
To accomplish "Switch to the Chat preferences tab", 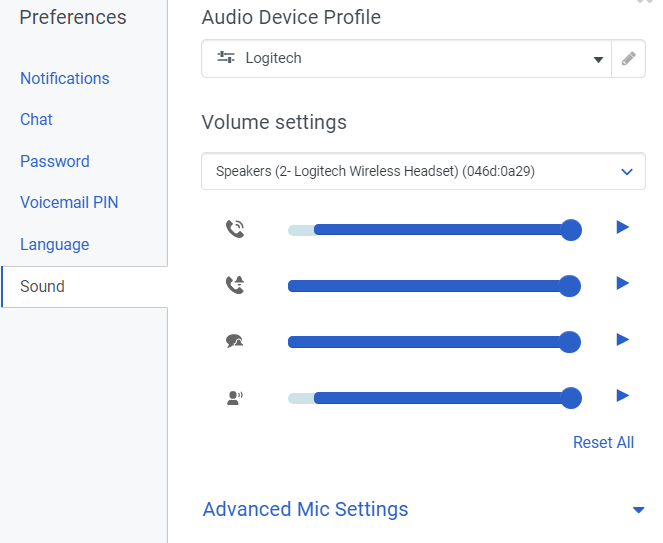I will pos(36,119).
